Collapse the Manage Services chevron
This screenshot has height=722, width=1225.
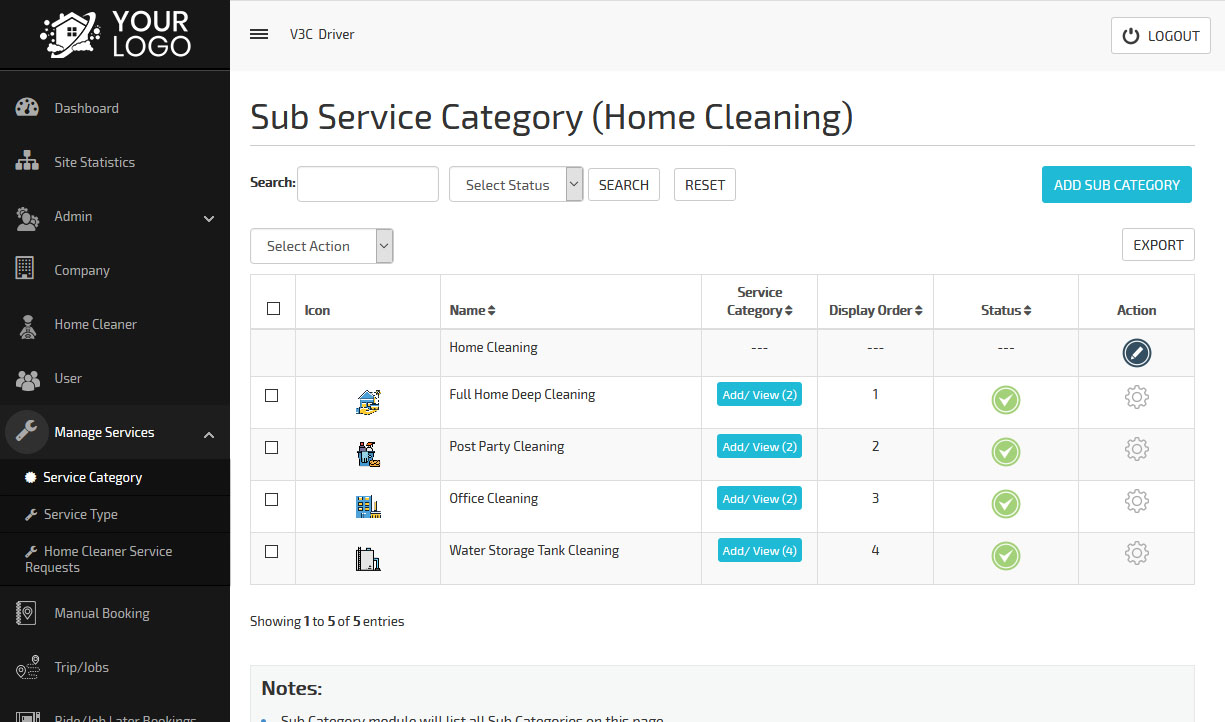[x=209, y=434]
